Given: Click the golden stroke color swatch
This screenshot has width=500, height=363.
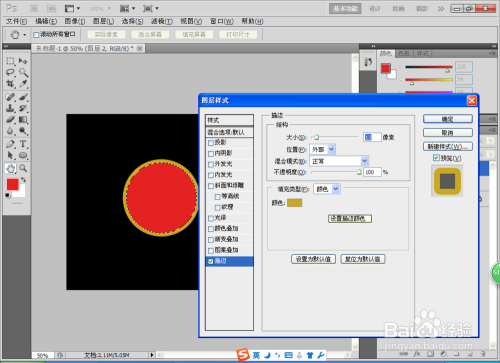Looking at the screenshot, I should coord(295,203).
